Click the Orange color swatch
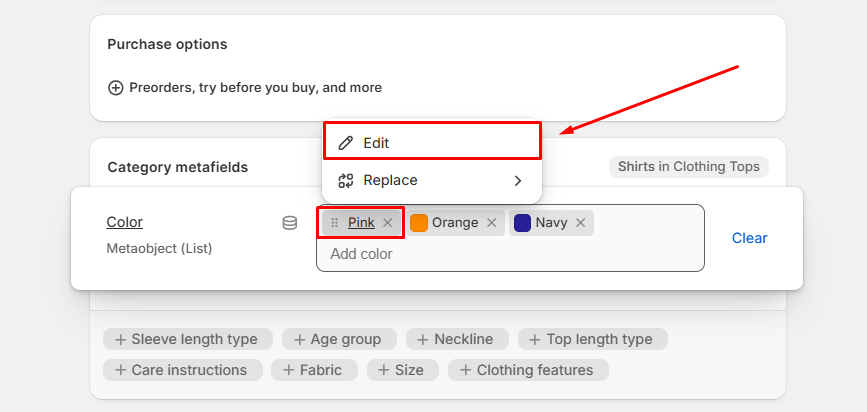 [419, 223]
